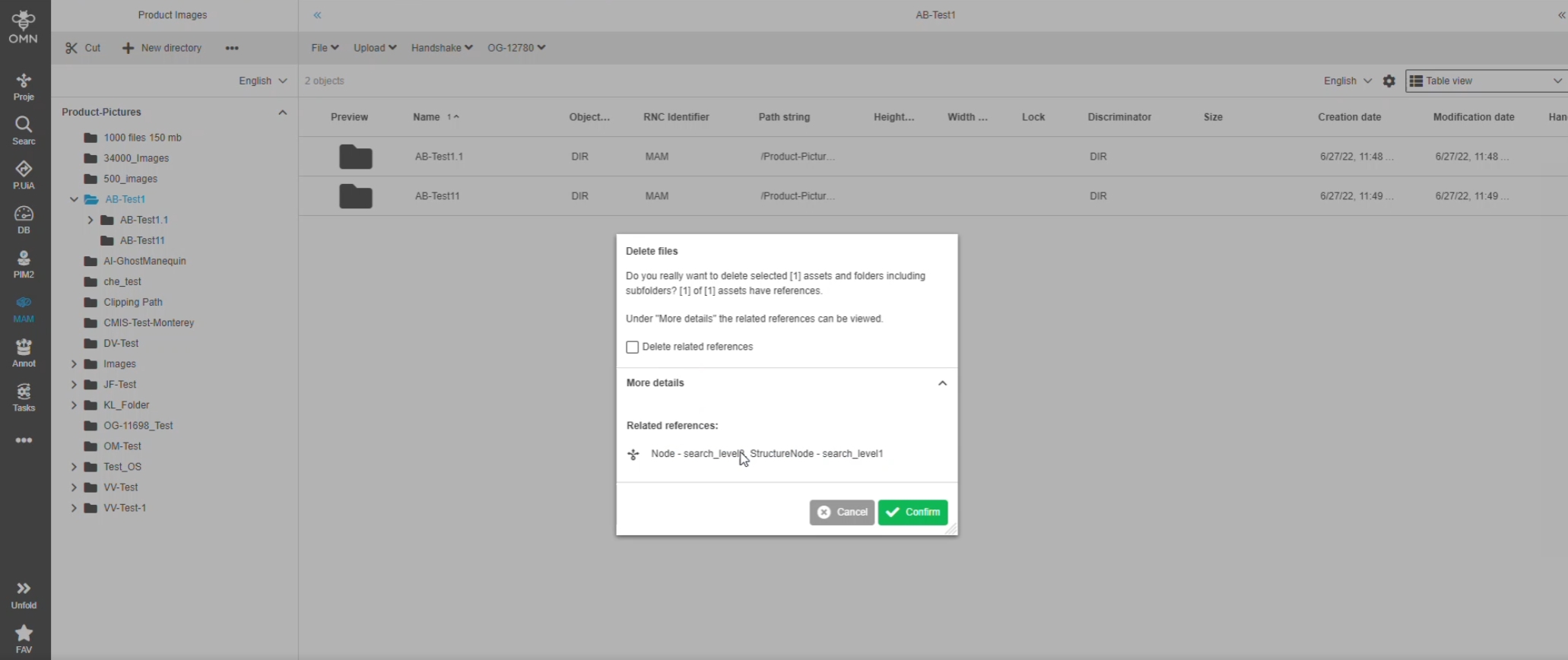The height and width of the screenshot is (660, 1568).
Task: Open the Annotations module icon
Action: [x=24, y=353]
